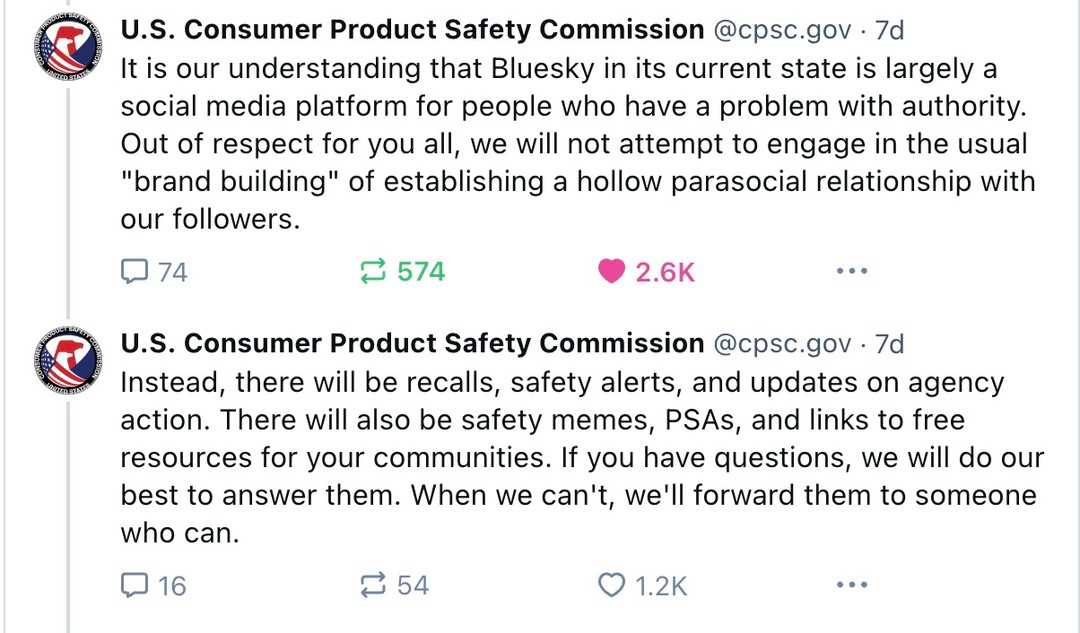Click the 574 repost count number
This screenshot has height=633, width=1080.
[x=421, y=271]
